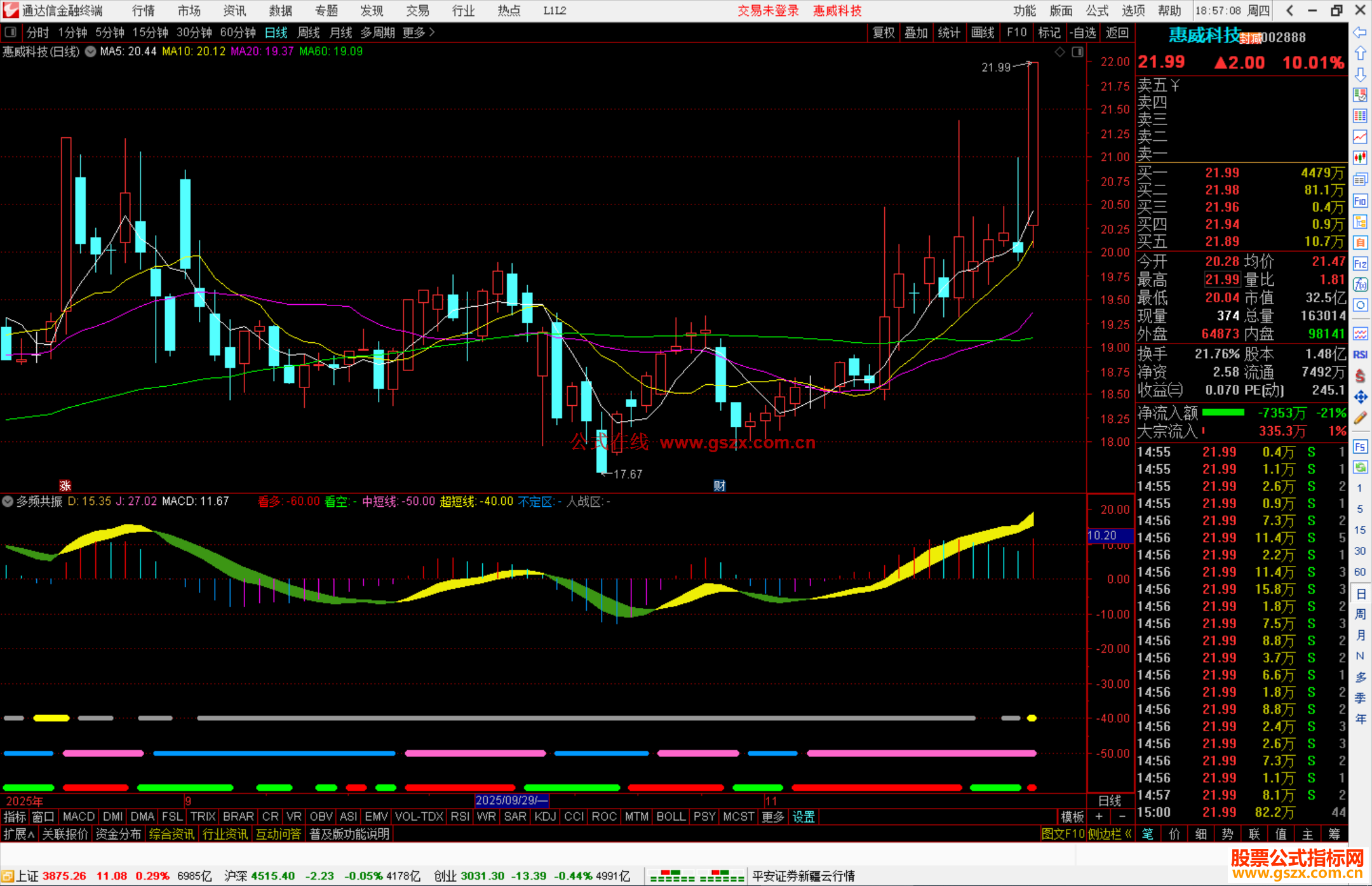Switch to the 周线 period tab
Viewport: 1372px width, 886px height.
pos(309,32)
